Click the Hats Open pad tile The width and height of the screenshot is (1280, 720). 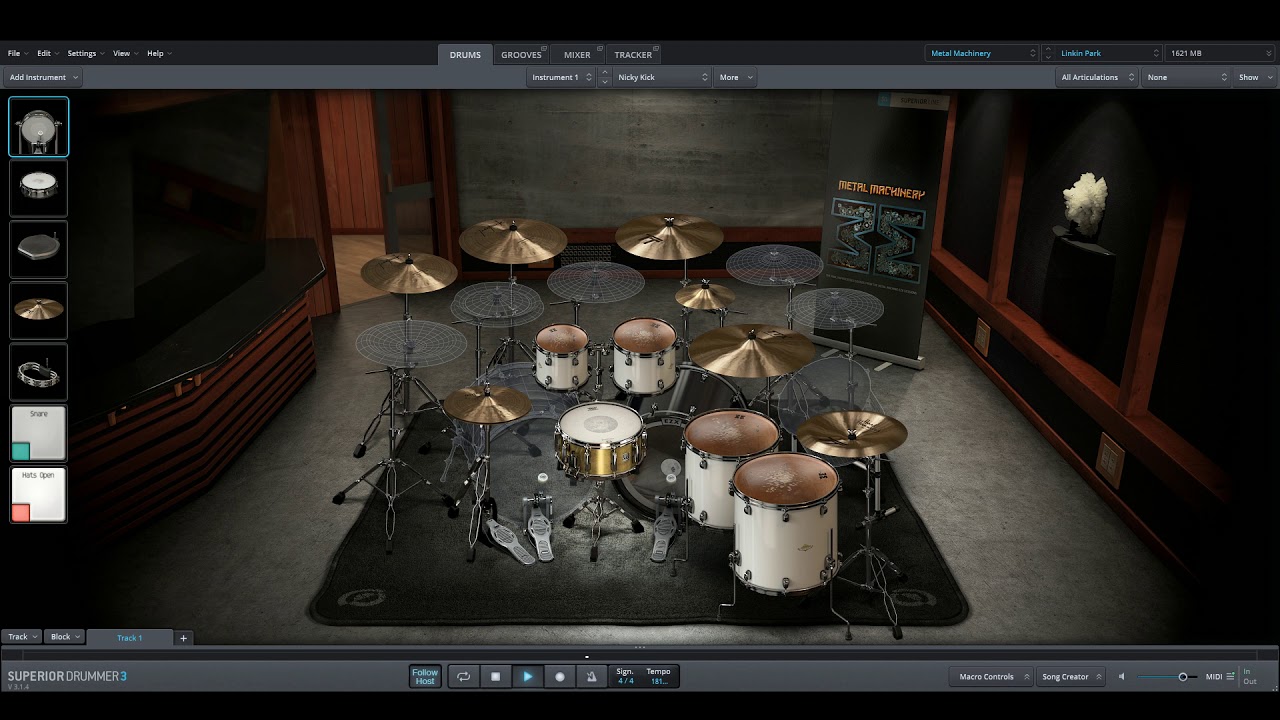pyautogui.click(x=38, y=494)
